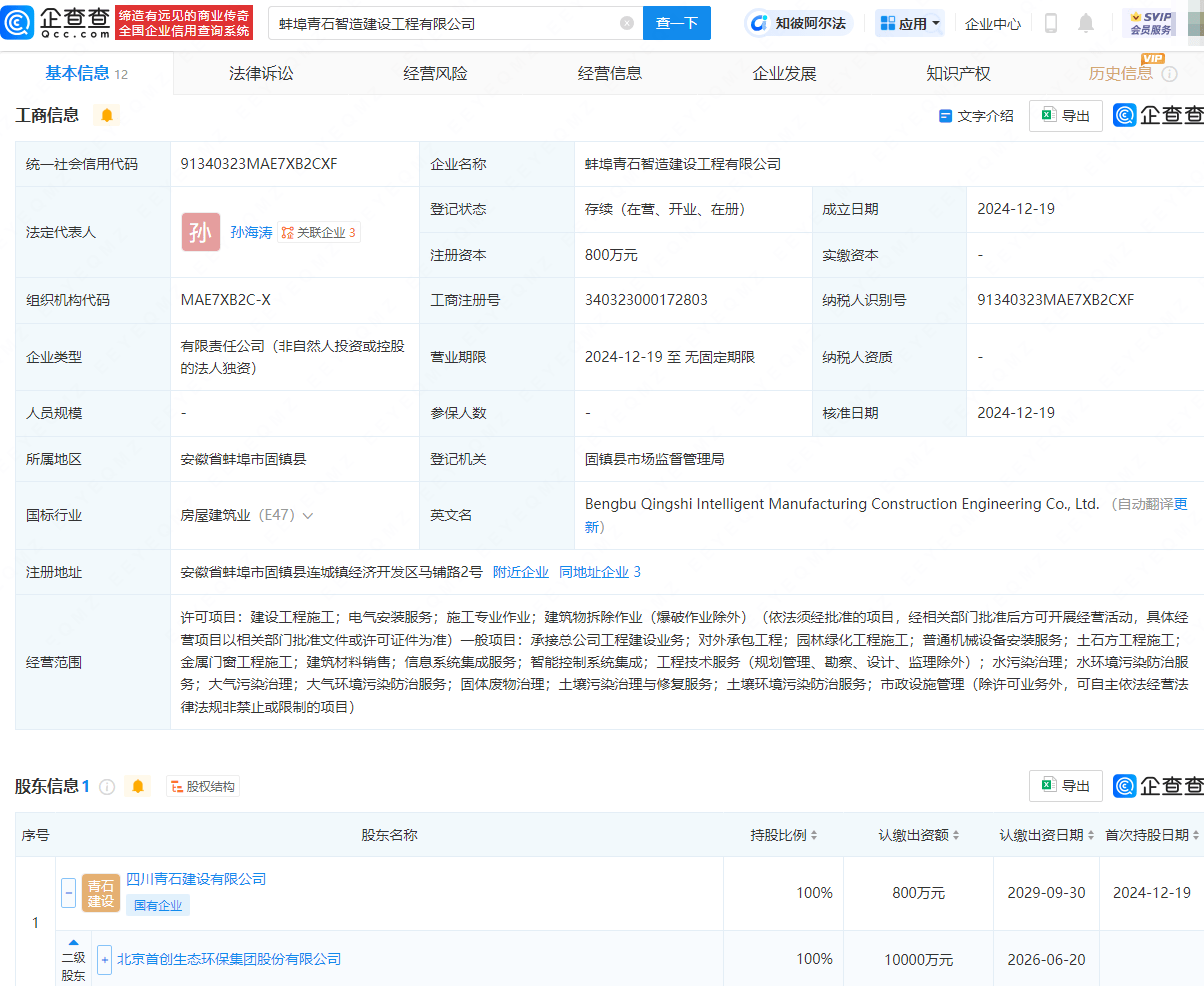Open 知彼阿尔法 assistant
The height and width of the screenshot is (986, 1204).
(798, 23)
